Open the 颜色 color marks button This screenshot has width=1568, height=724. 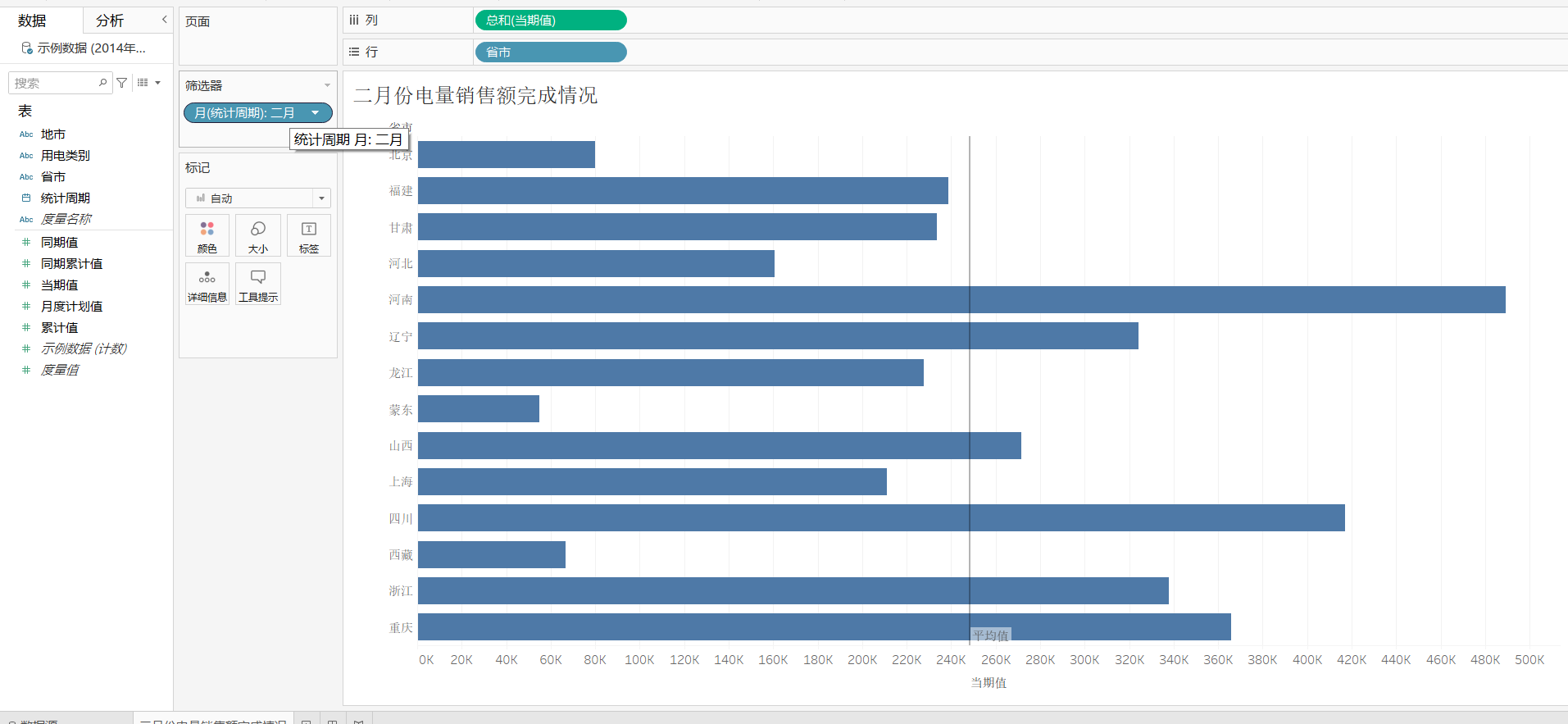(207, 235)
